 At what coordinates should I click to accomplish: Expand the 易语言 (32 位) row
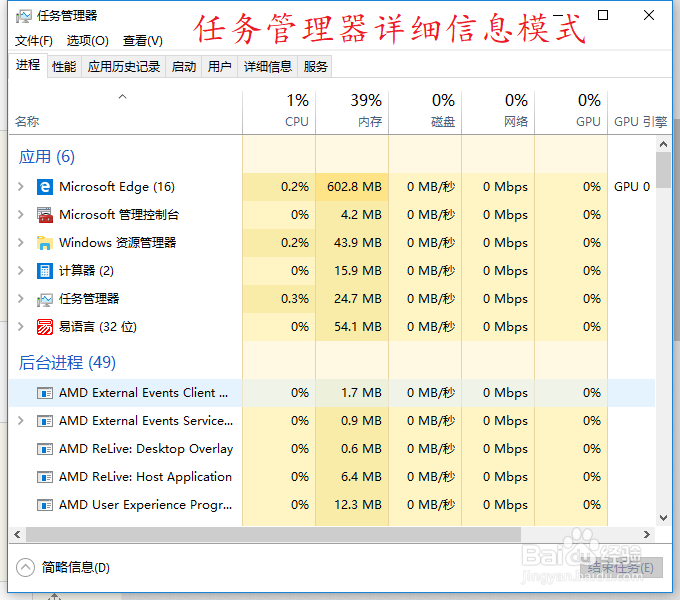click(x=20, y=327)
